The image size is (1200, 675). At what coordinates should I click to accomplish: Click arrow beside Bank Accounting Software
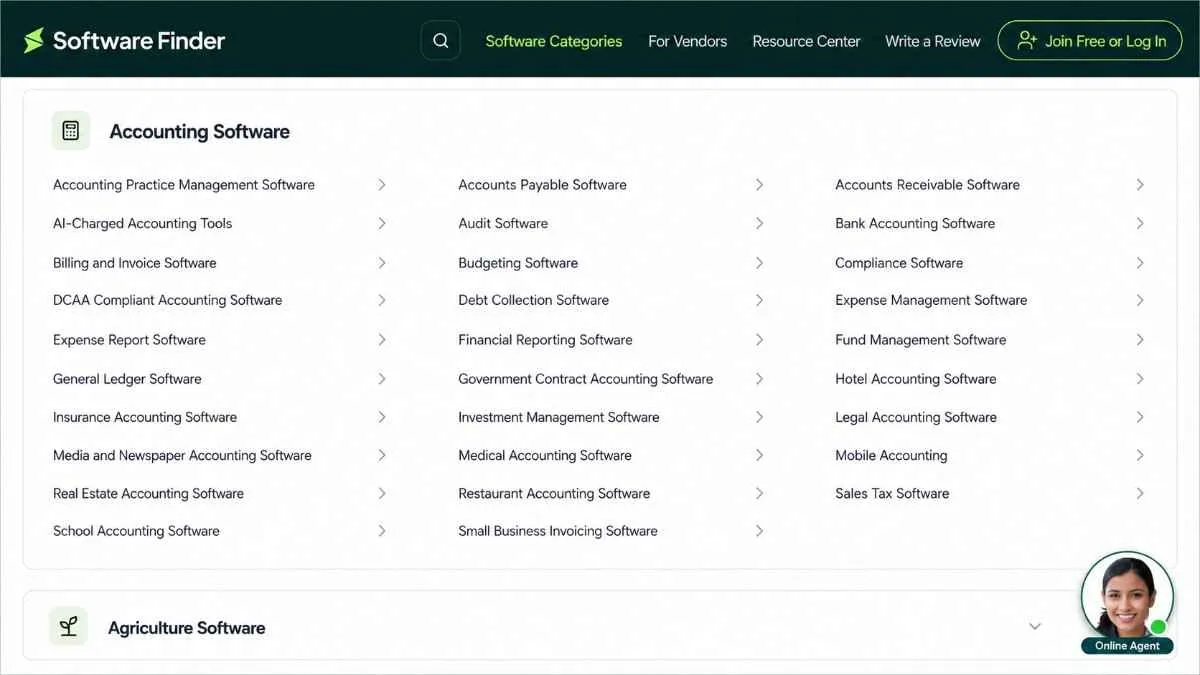tap(1140, 224)
